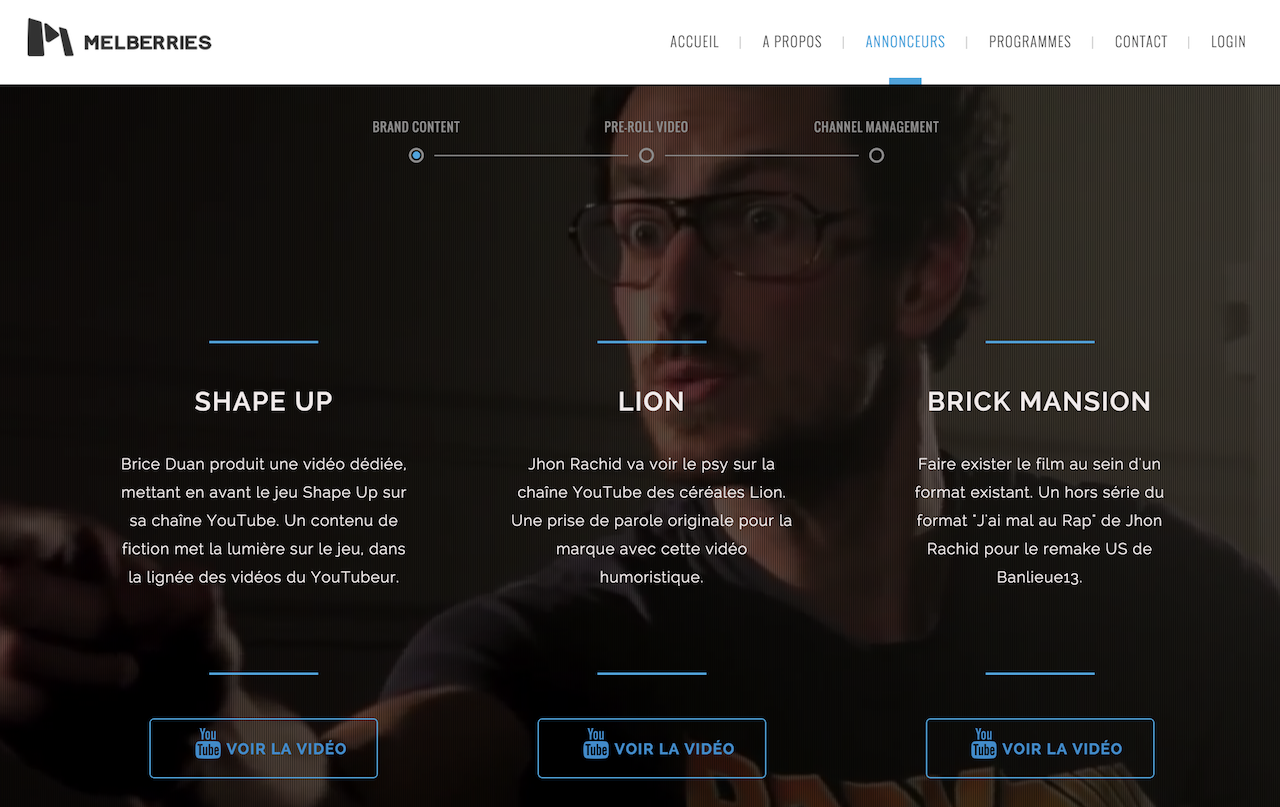Click the Melberries logo icon
The width and height of the screenshot is (1280, 807).
pos(50,38)
